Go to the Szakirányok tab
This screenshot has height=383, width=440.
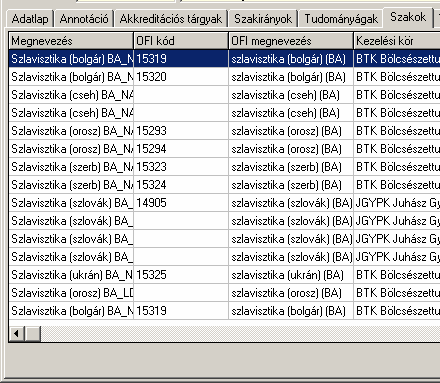pyautogui.click(x=263, y=19)
